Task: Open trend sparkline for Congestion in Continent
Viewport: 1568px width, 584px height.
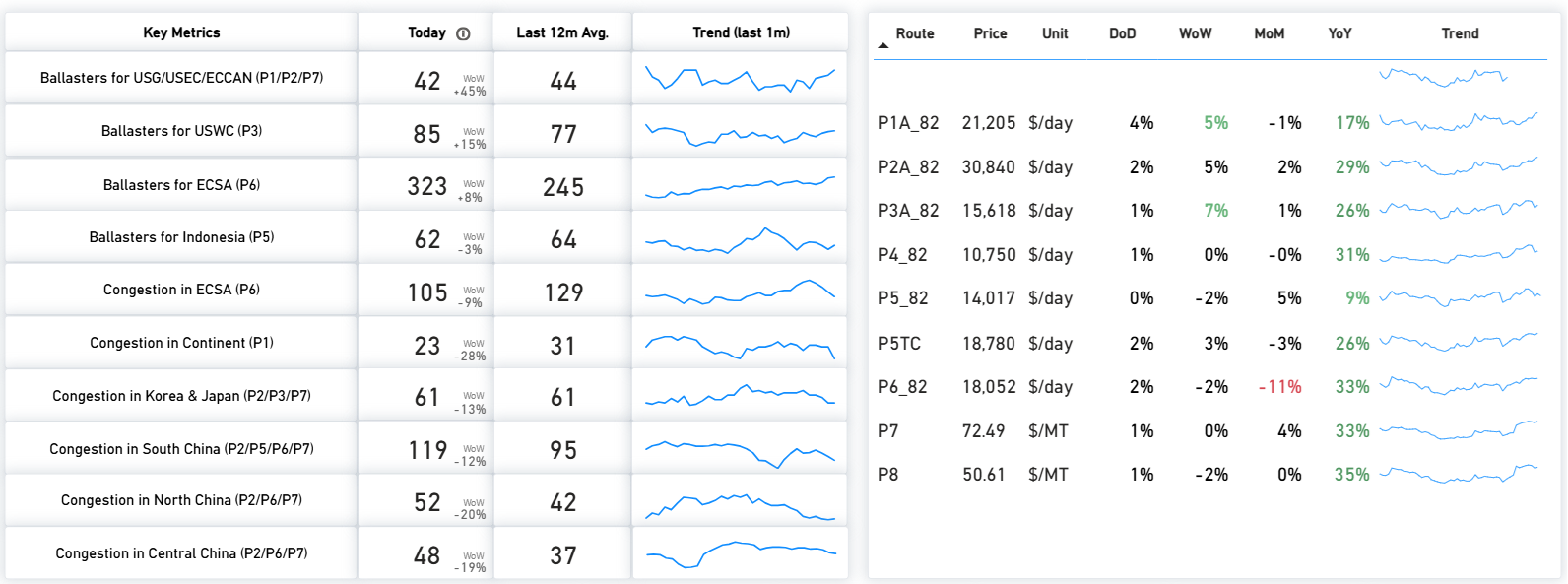Action: click(740, 346)
